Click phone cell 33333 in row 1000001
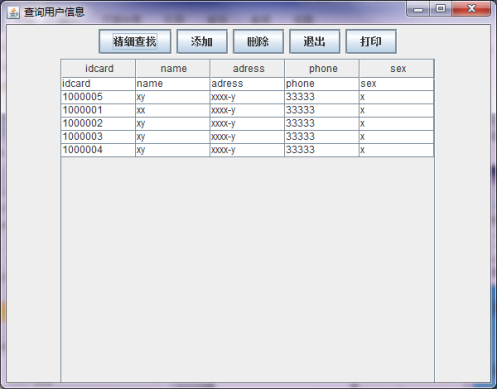This screenshot has height=390, width=497. (x=322, y=110)
